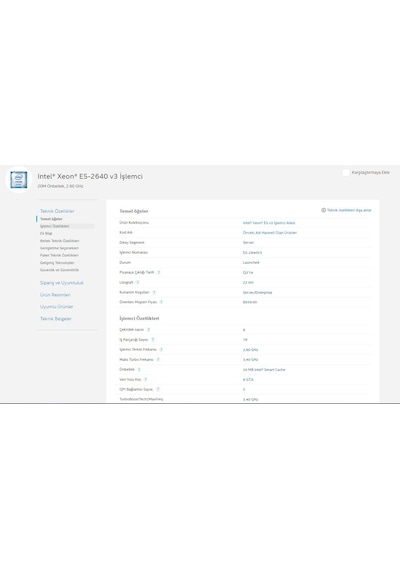Image resolution: width=400 pixels, height=570 pixels.
Task: Select Paket Teknik Özellikleri in sidebar
Action: click(x=59, y=255)
